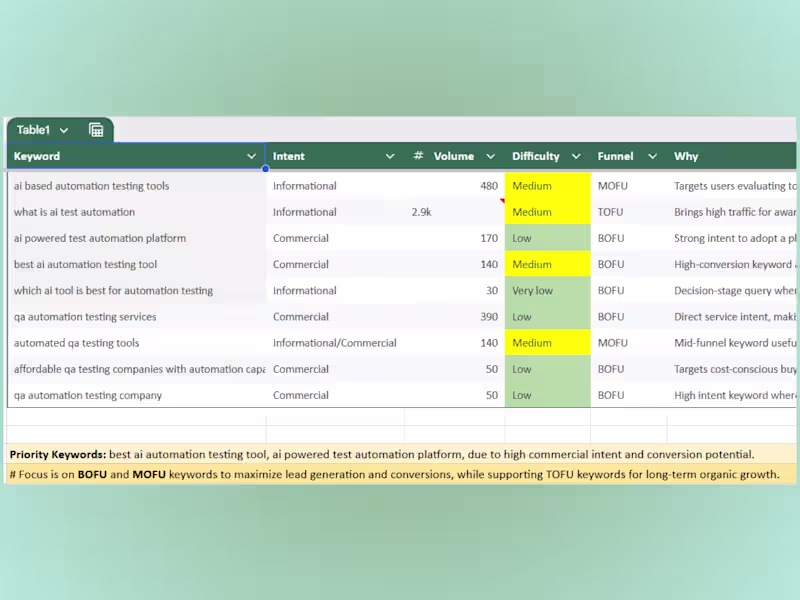Open the Difficulty column filter dropdown
This screenshot has width=800, height=600.
click(x=576, y=156)
